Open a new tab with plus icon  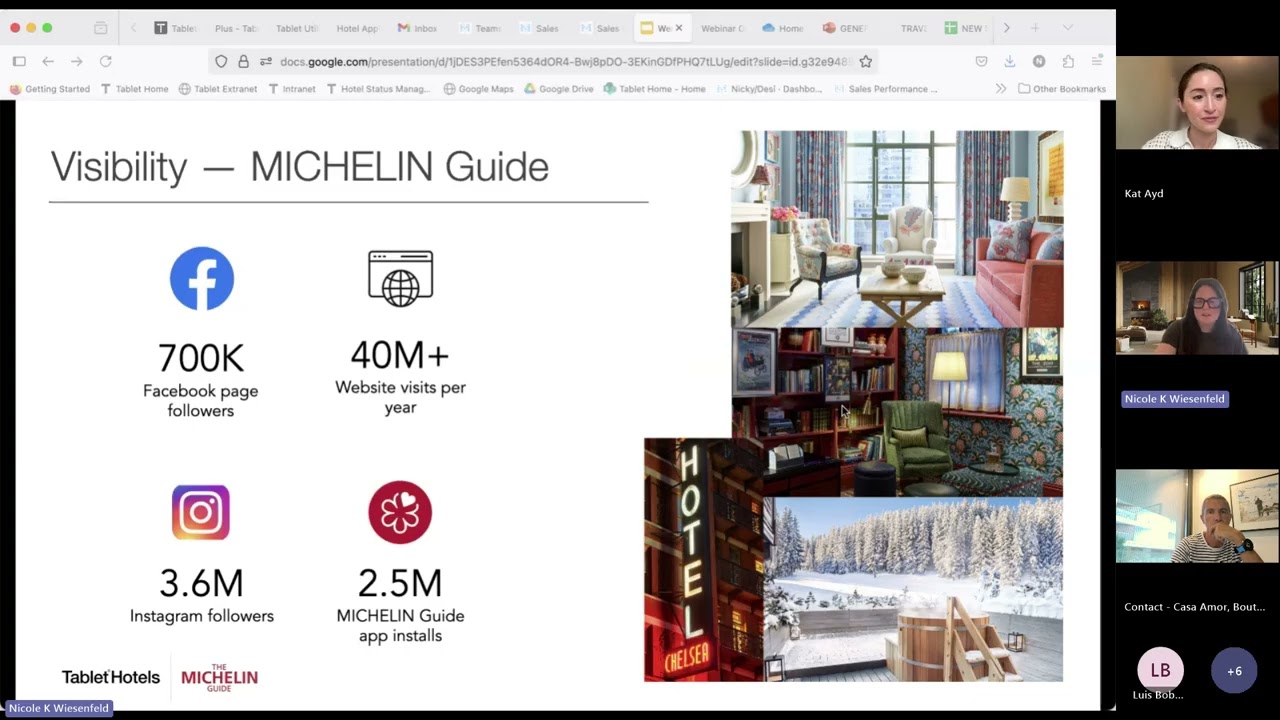coord(1035,28)
